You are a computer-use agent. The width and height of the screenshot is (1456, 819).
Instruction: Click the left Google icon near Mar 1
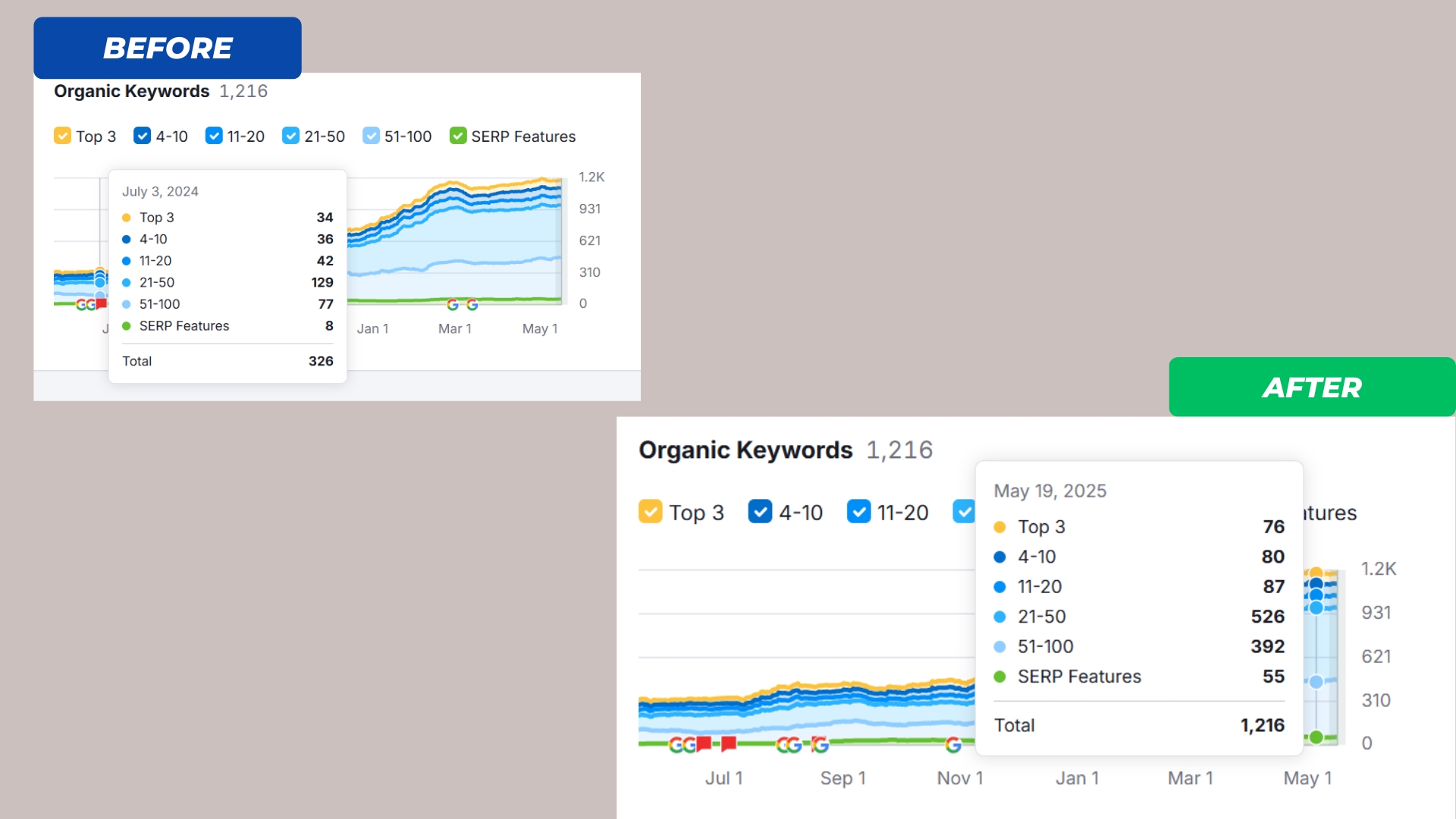coord(453,304)
